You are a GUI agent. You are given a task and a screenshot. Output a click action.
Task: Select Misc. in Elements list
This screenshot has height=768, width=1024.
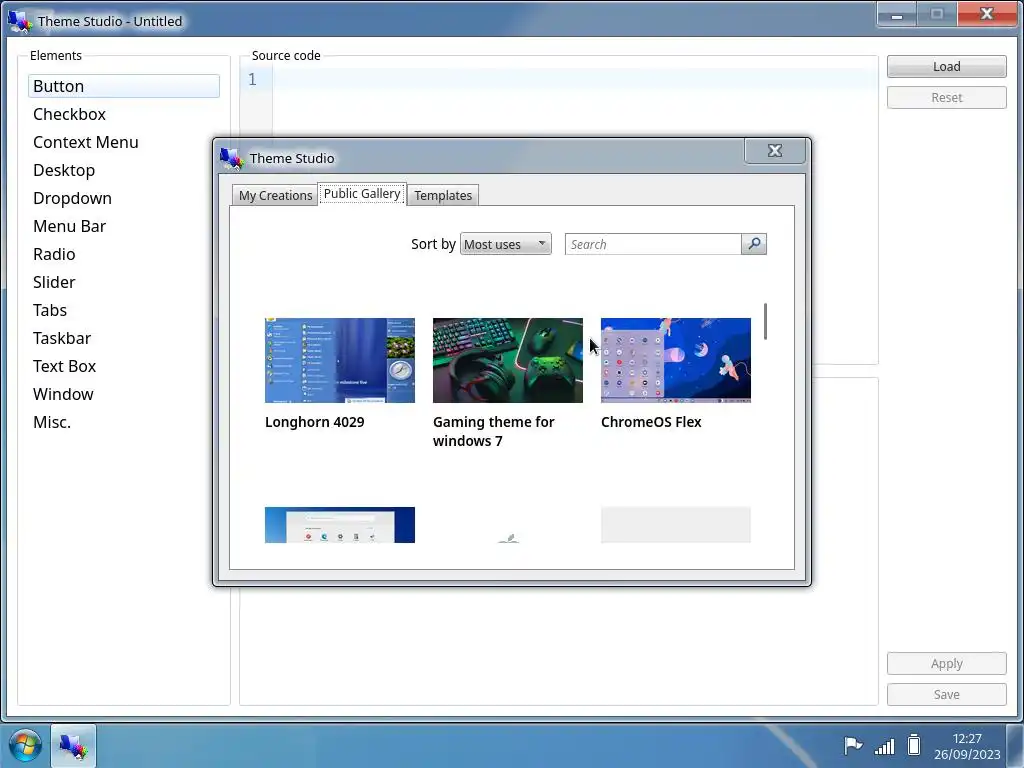click(123, 423)
